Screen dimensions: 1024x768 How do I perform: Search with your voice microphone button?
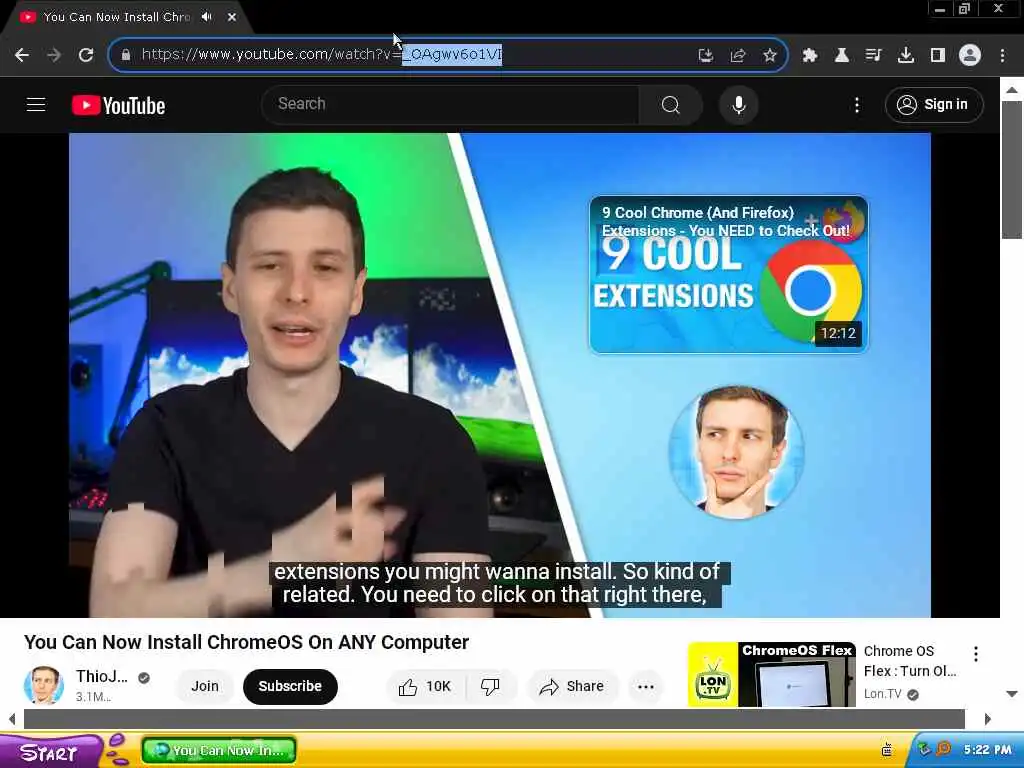tap(739, 104)
